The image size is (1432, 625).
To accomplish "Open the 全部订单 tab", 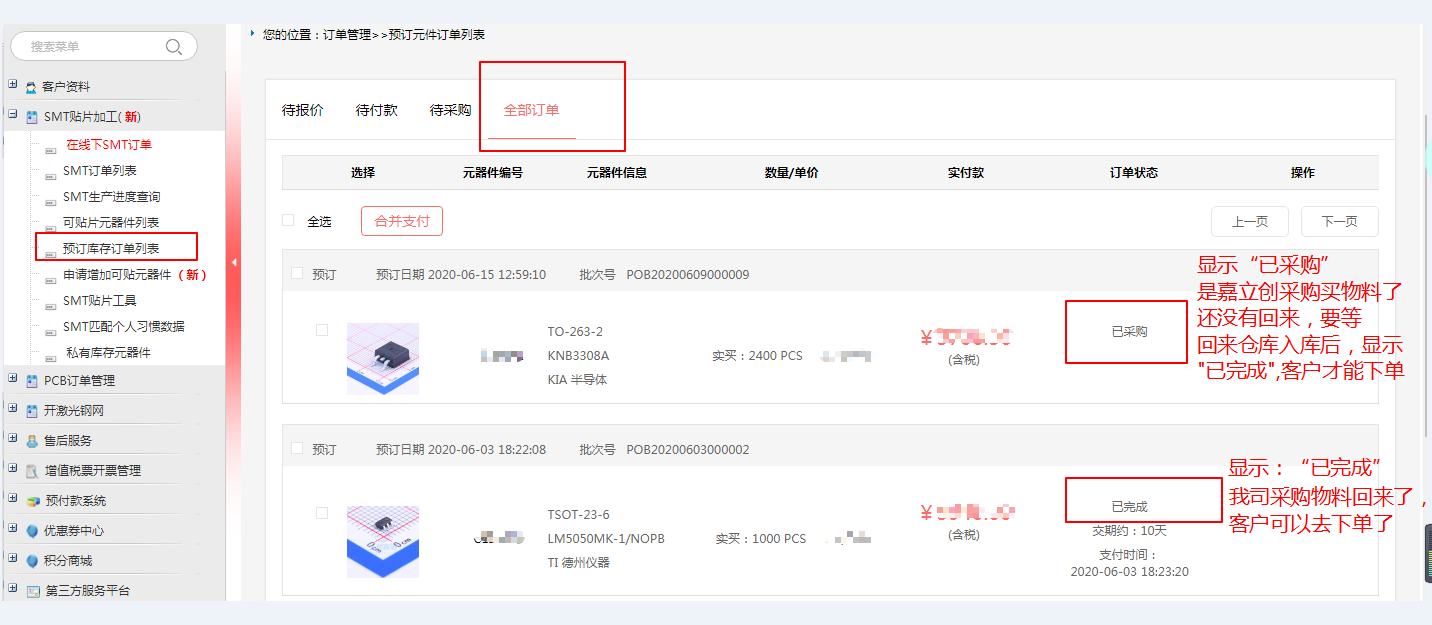I will [x=531, y=110].
